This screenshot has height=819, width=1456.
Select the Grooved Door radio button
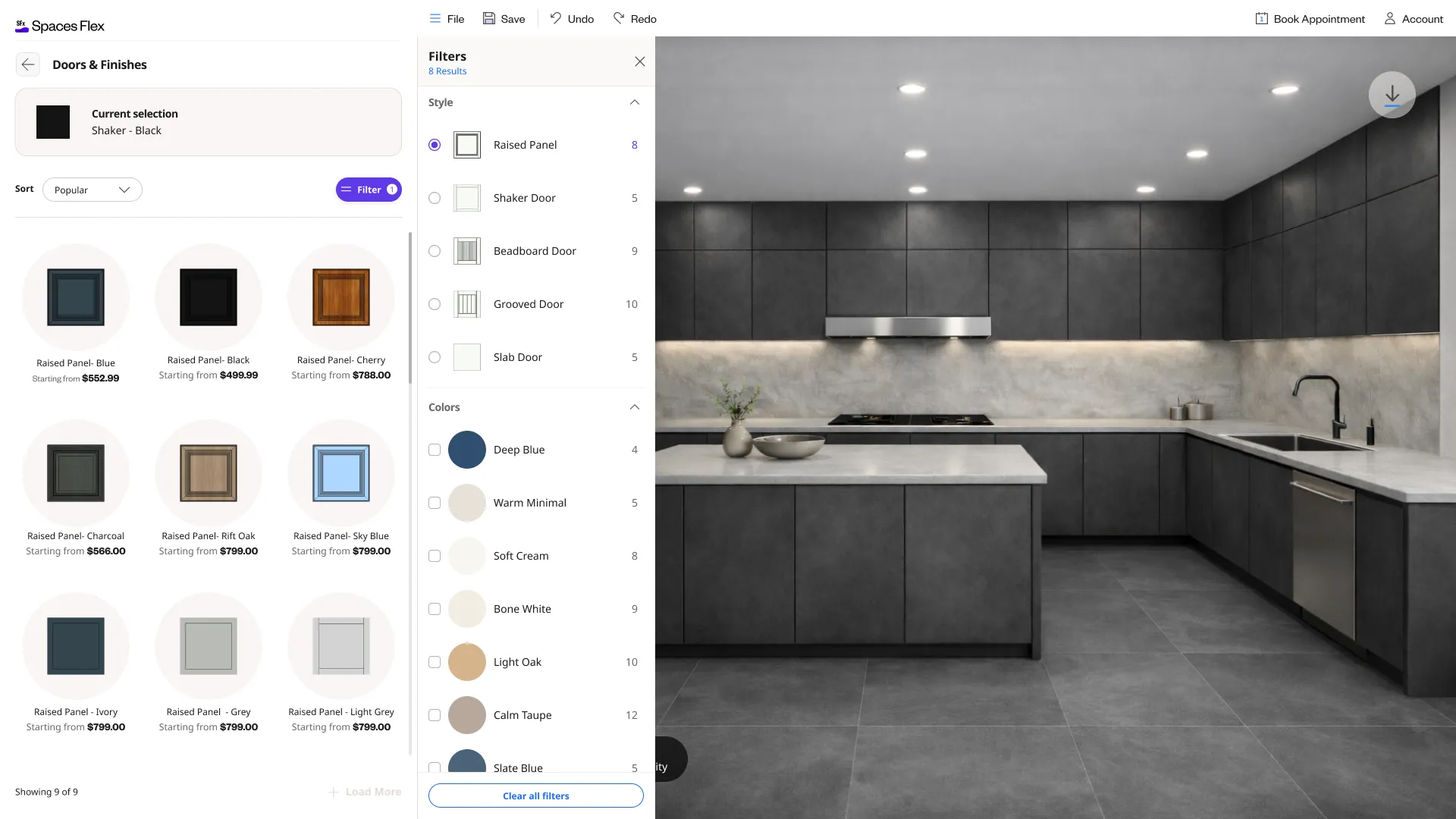click(x=435, y=304)
